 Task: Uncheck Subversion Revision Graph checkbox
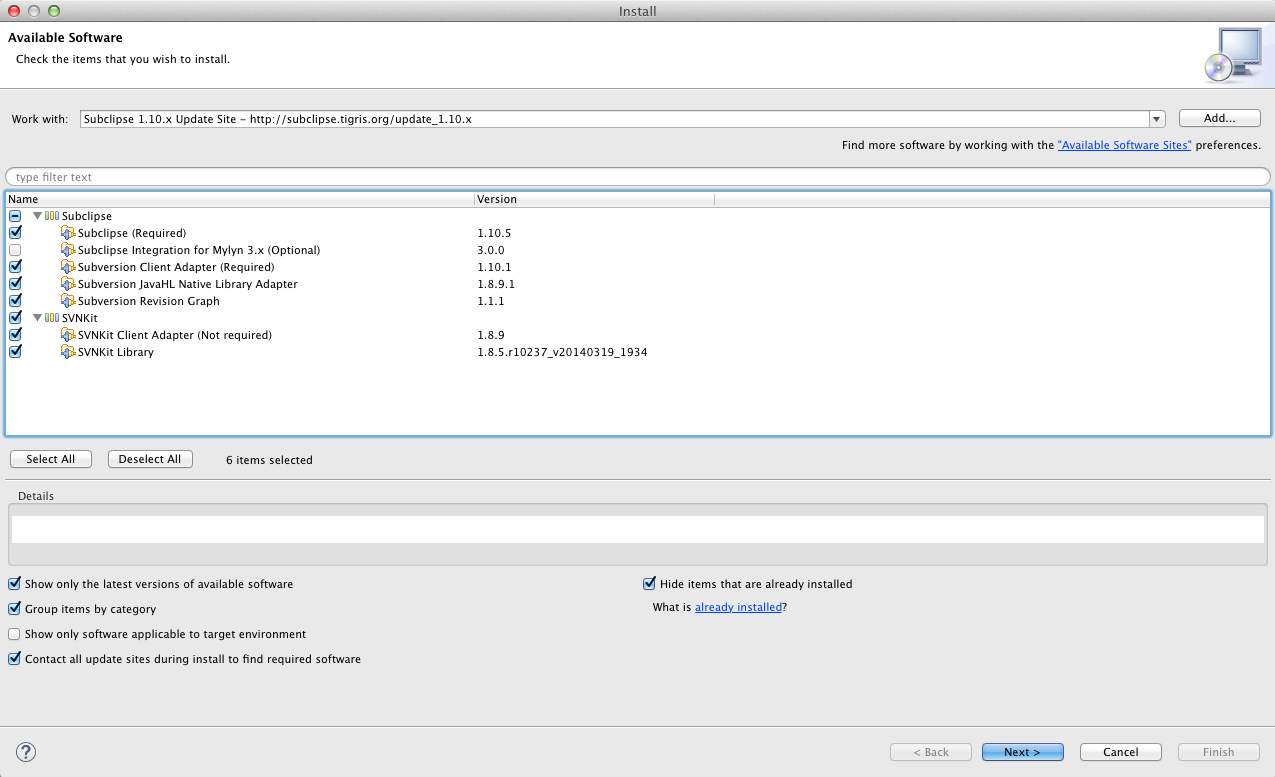click(15, 301)
